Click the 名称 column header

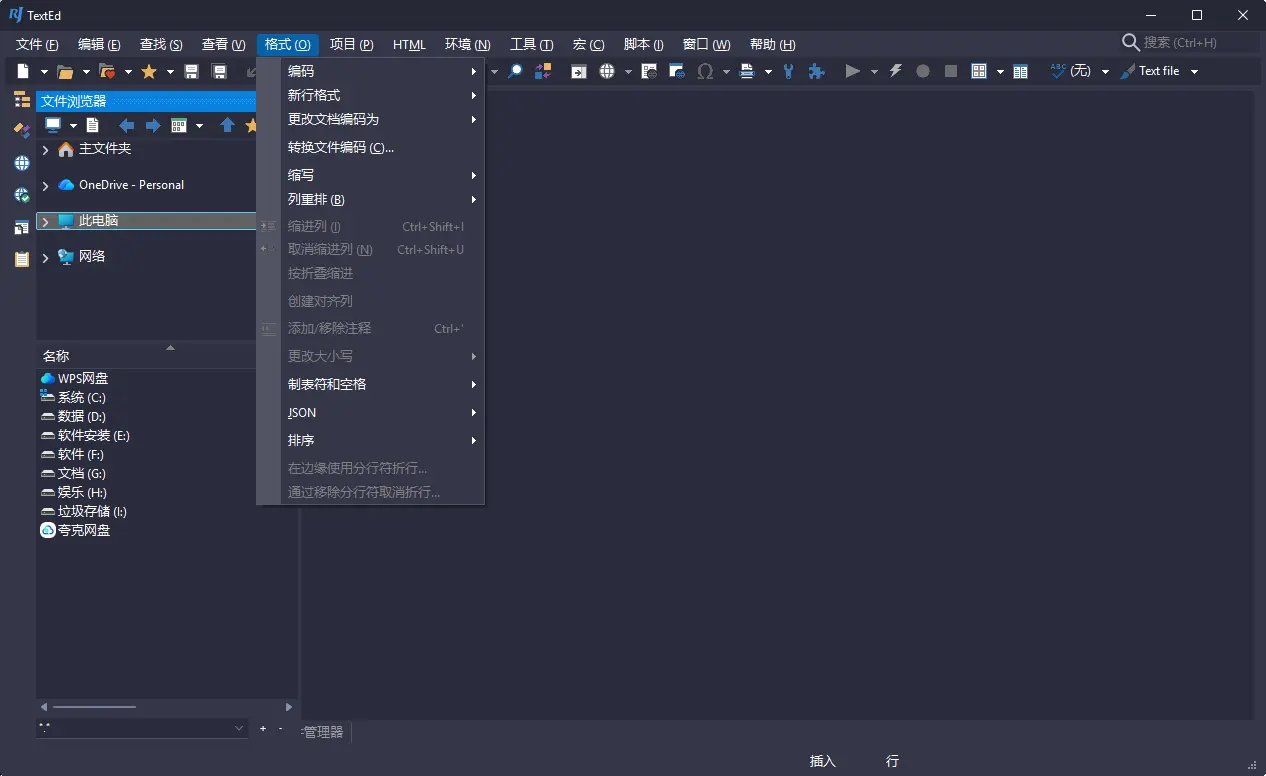point(56,356)
